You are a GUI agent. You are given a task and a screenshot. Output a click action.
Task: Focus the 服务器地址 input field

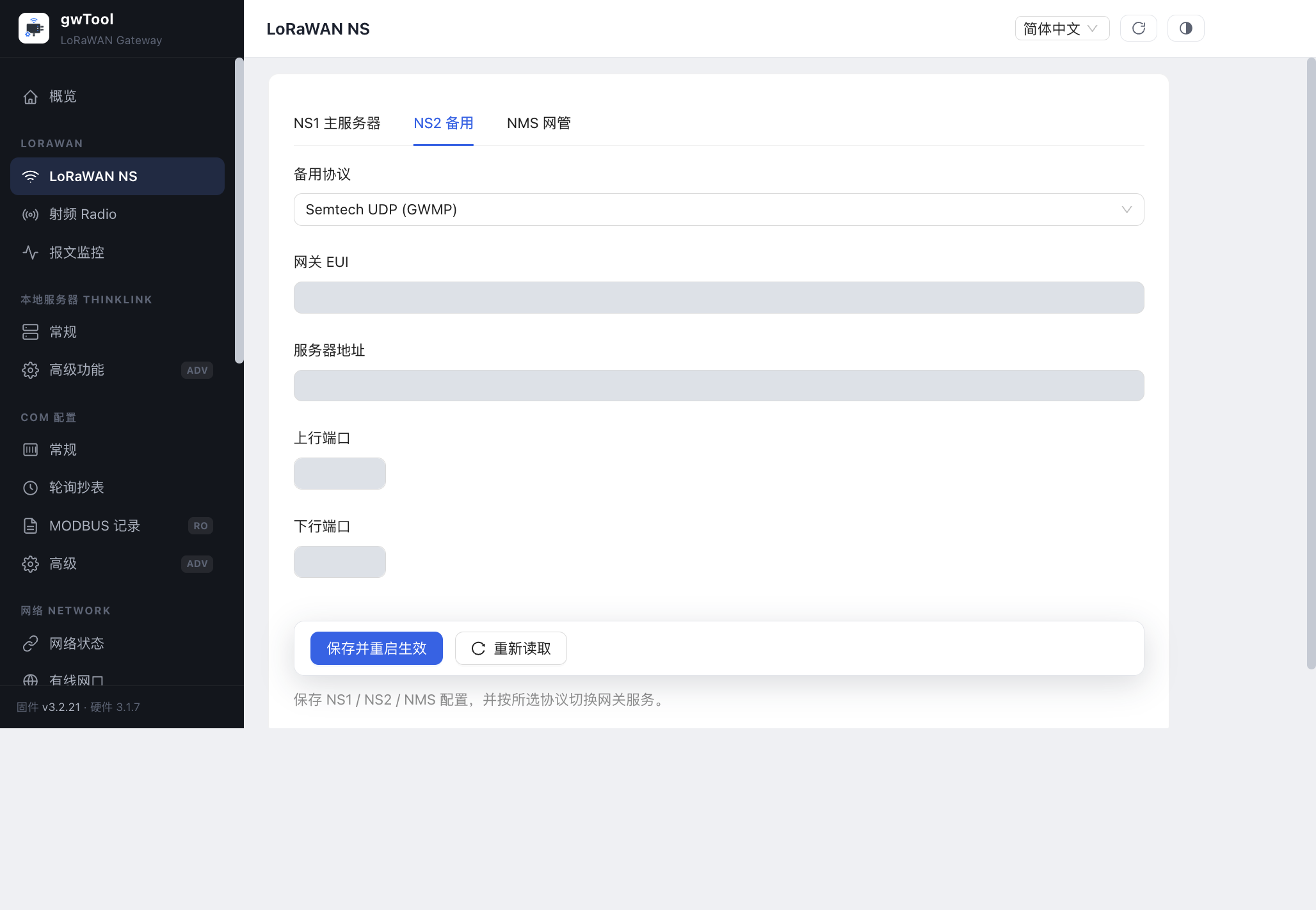(719, 386)
